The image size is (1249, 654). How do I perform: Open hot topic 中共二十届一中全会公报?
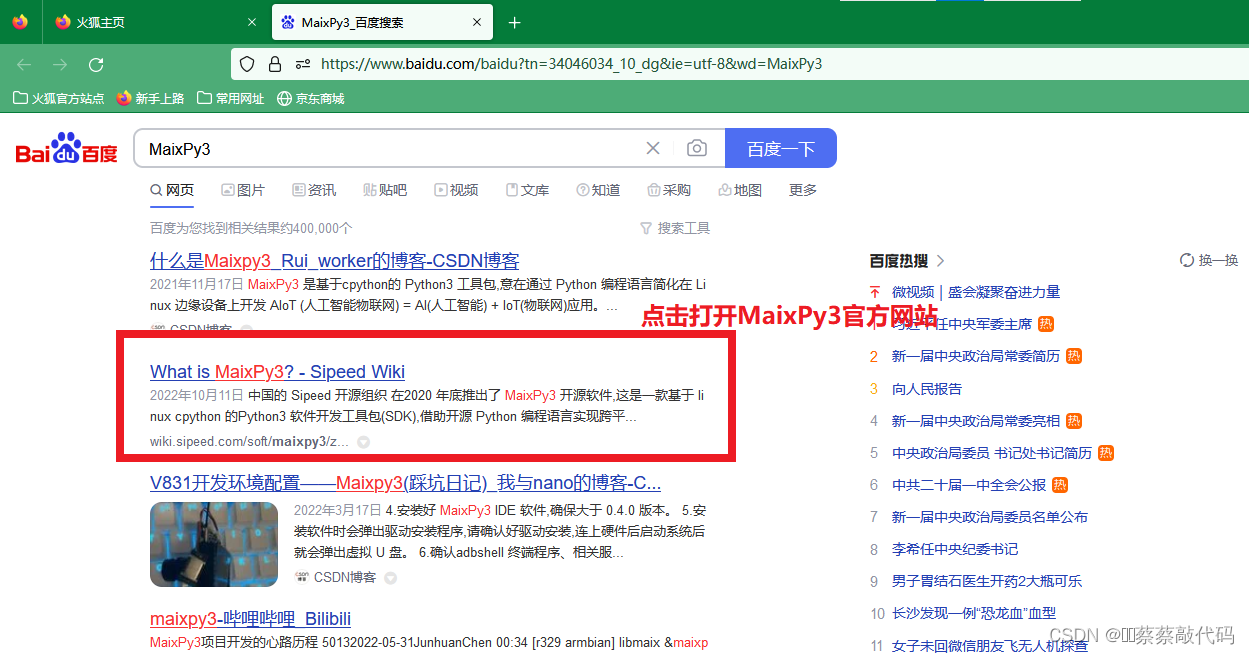tap(969, 484)
